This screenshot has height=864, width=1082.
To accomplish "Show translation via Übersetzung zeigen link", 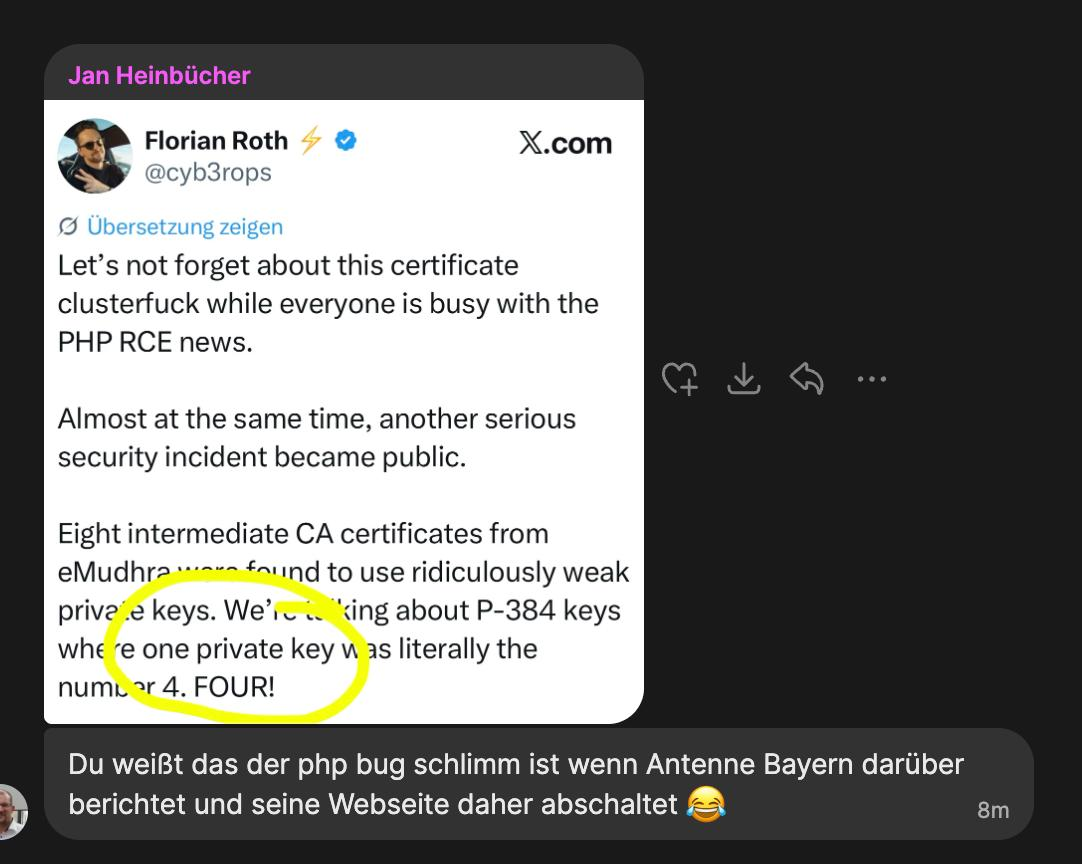I will click(185, 226).
